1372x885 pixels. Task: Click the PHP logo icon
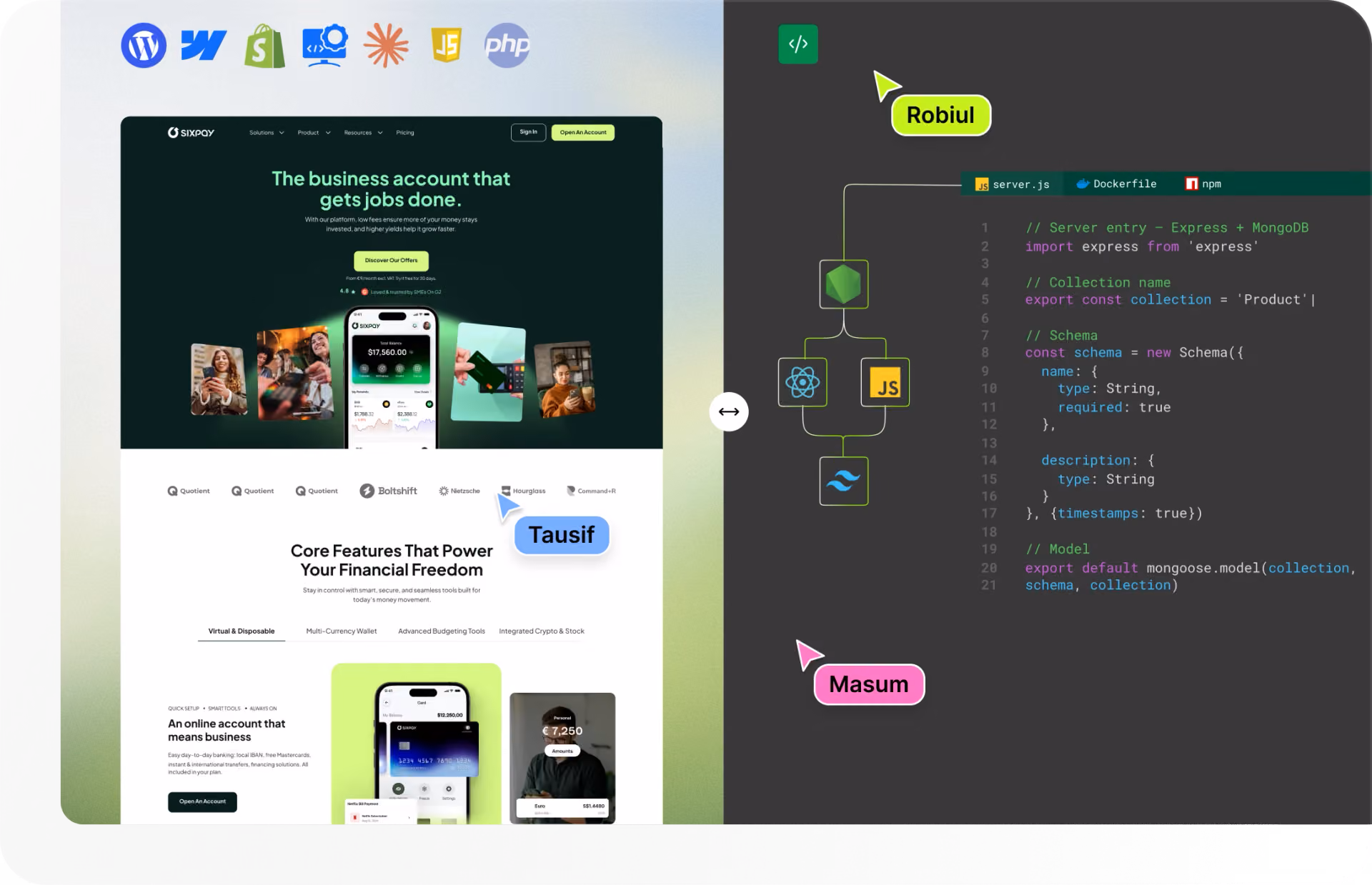click(x=507, y=46)
